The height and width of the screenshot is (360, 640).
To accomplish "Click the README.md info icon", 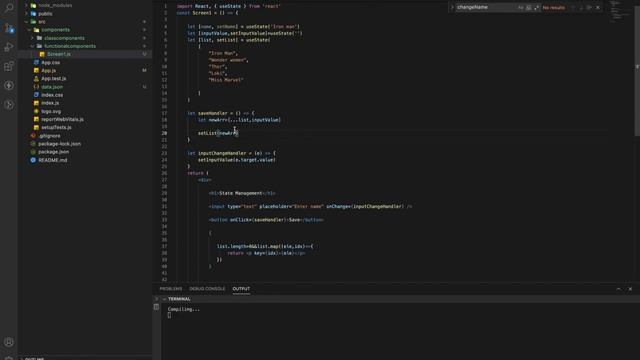I will 33,160.
